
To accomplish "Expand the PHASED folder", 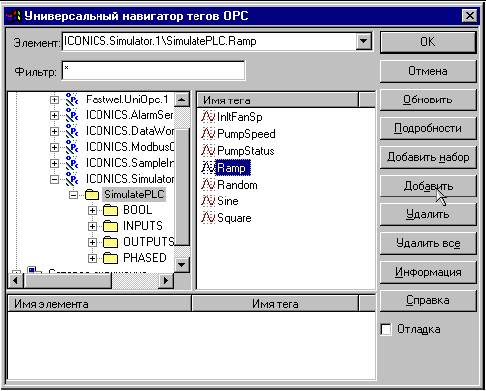I will (92, 258).
